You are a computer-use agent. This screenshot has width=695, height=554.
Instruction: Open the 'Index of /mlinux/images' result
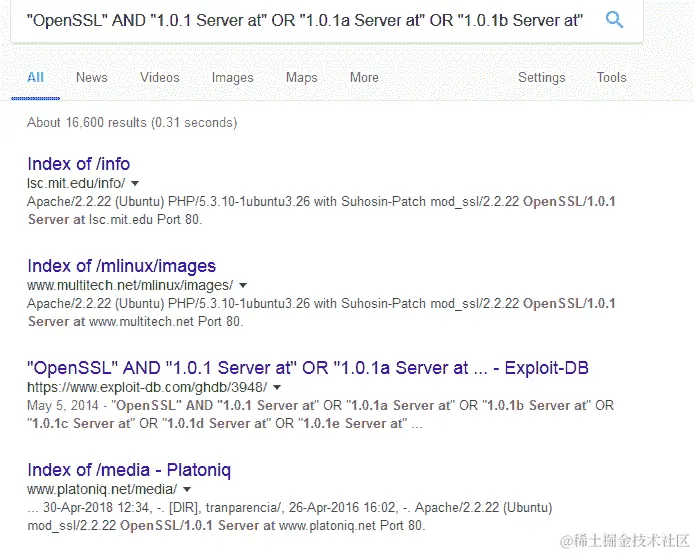pos(121,266)
